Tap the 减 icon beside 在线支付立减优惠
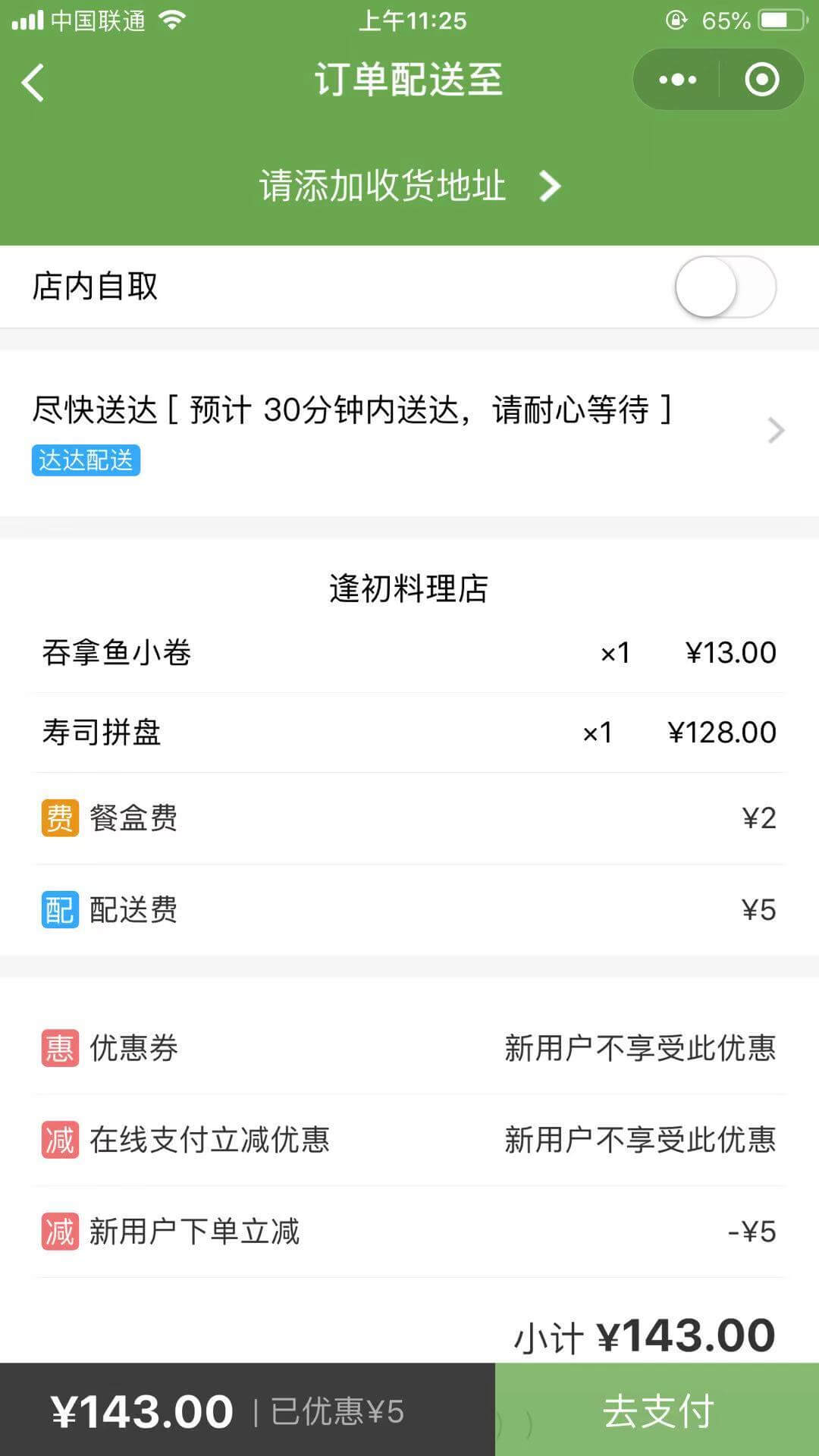The height and width of the screenshot is (1456, 819). tap(60, 1140)
